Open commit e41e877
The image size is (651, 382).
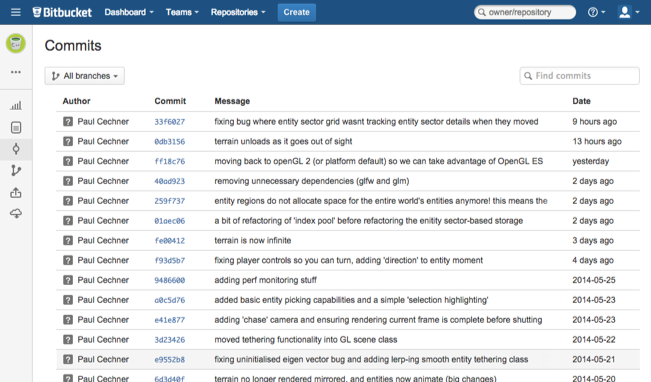coord(170,320)
